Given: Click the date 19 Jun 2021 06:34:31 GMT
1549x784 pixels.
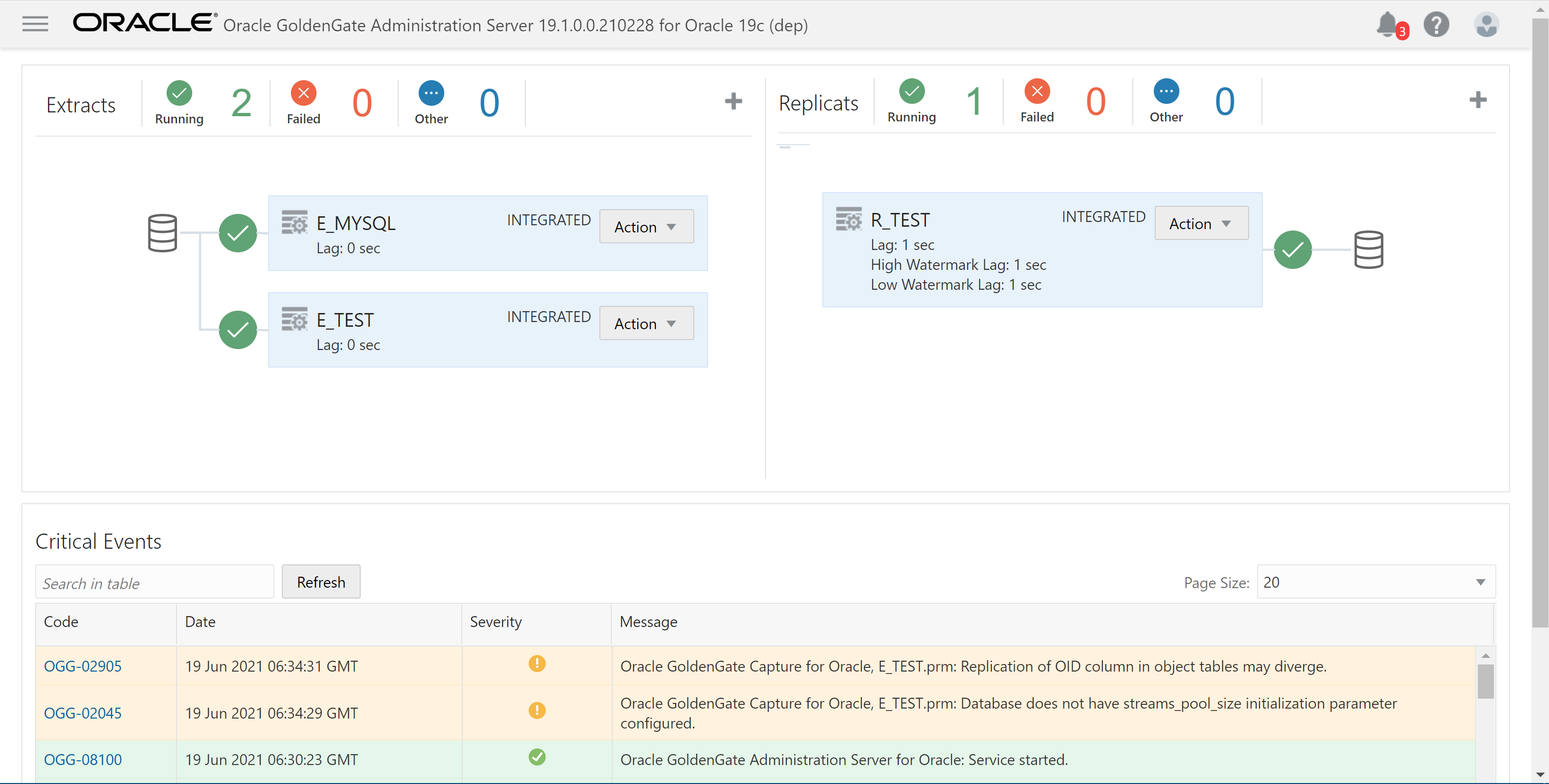Looking at the screenshot, I should click(271, 666).
